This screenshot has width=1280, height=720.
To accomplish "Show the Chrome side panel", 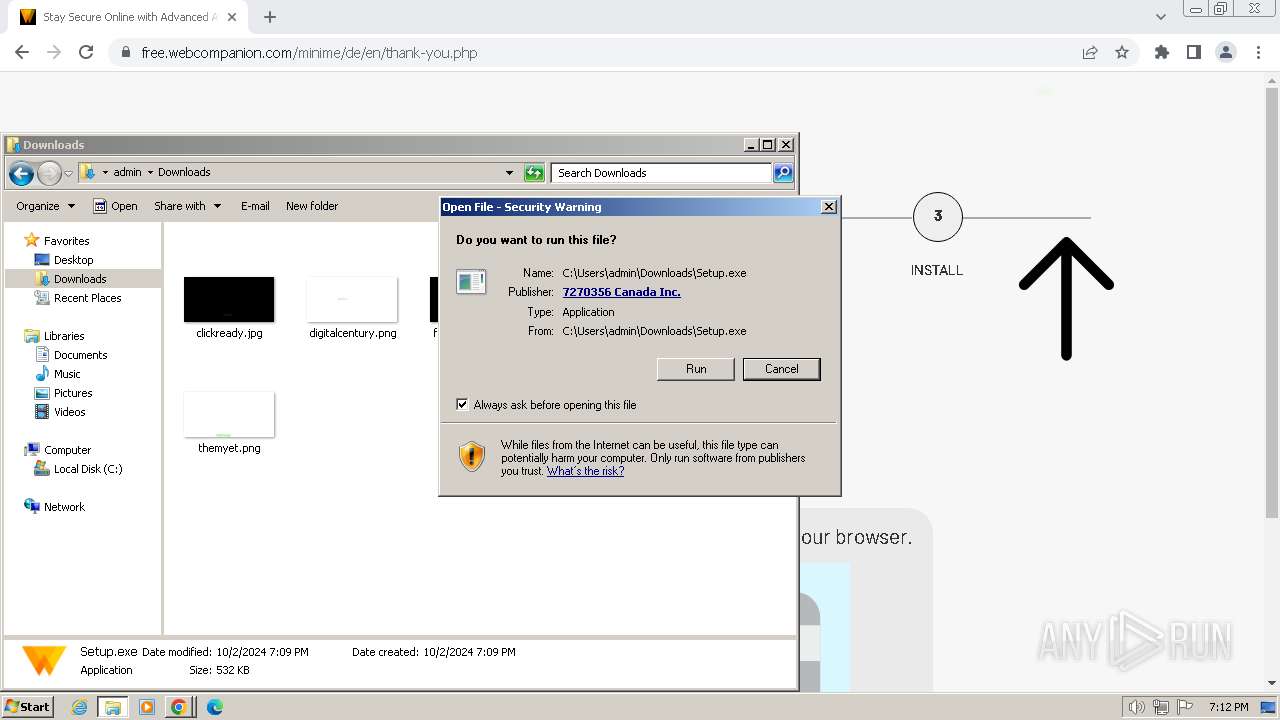I will click(1194, 53).
